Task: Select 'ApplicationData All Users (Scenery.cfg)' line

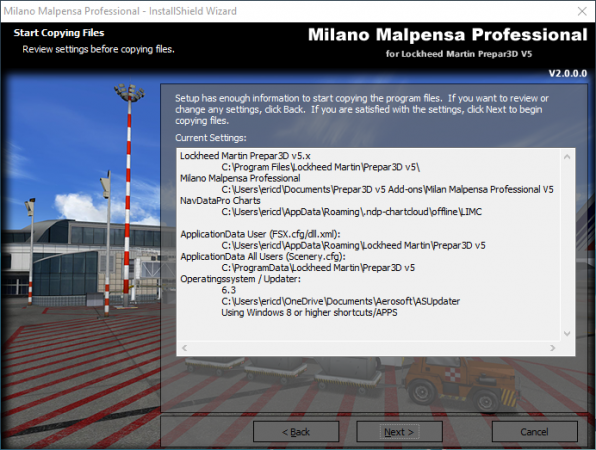Action: 263,257
